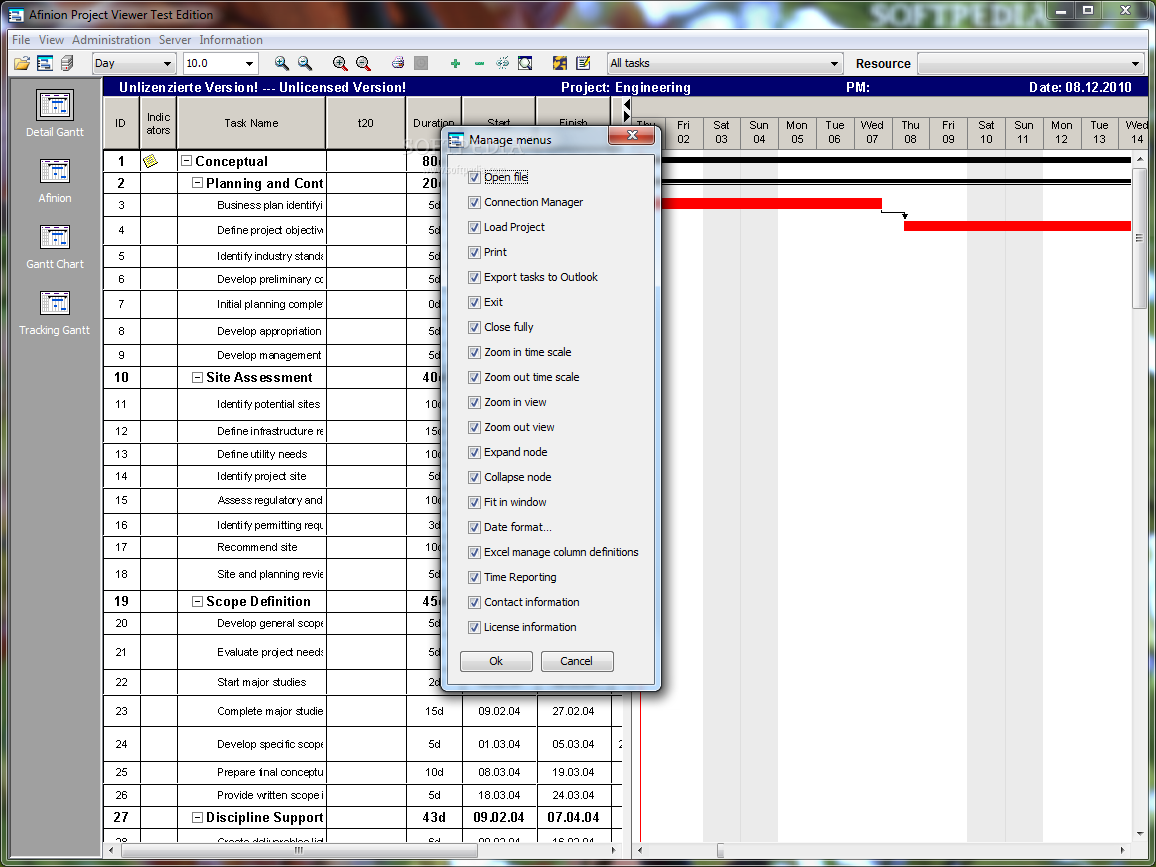Click the red bar for task 3
1156x867 pixels.
pyautogui.click(x=772, y=203)
